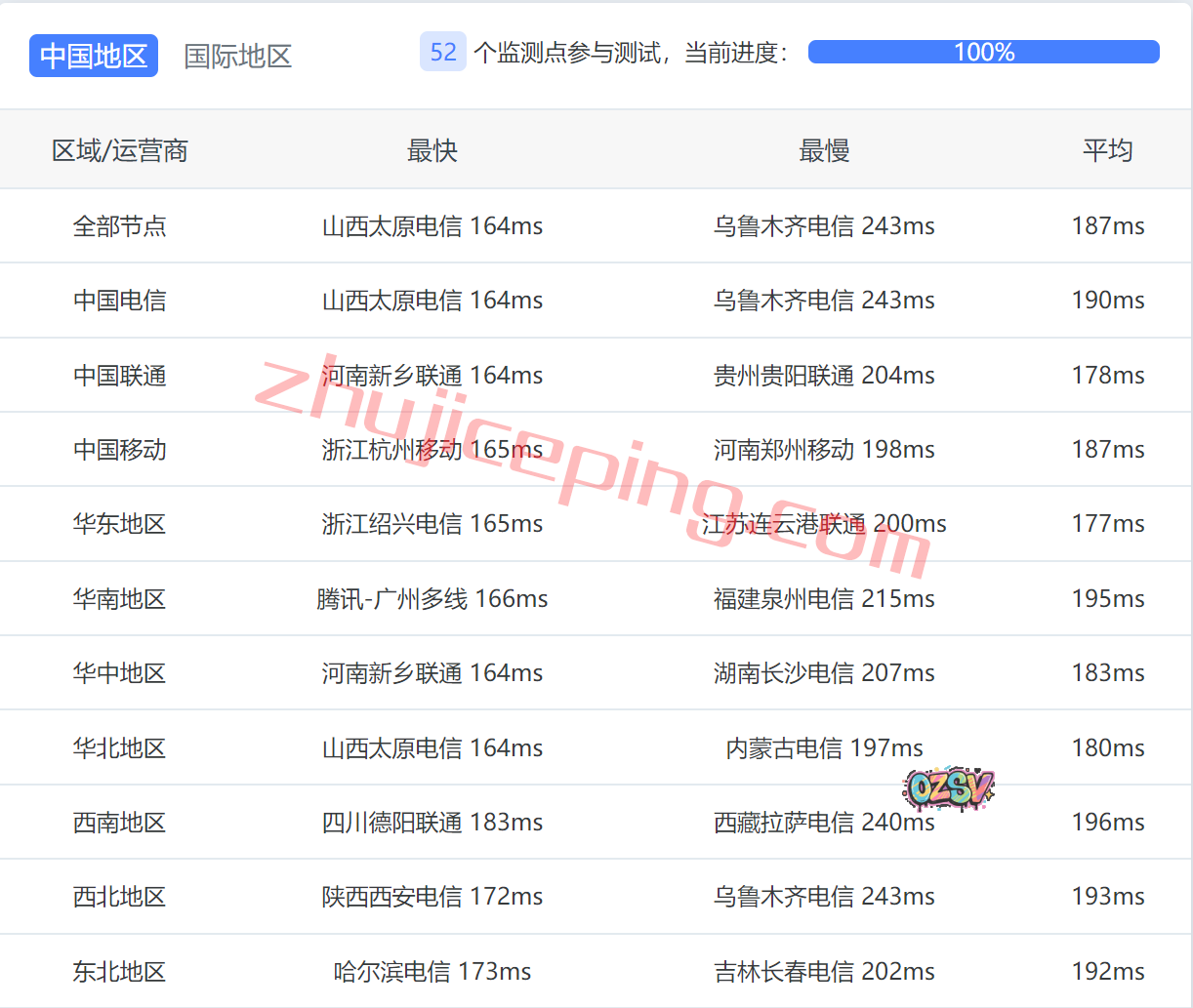Viewport: 1193px width, 1008px height.
Task: Click the 100% progress bar
Action: [983, 52]
